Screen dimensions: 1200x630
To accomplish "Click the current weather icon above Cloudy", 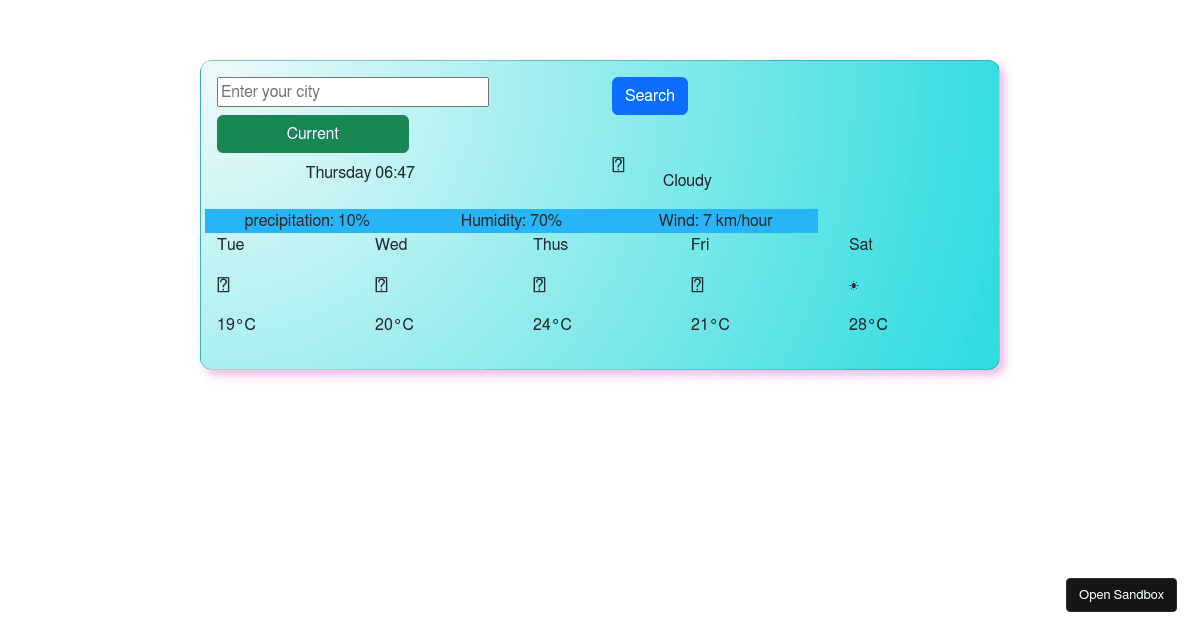I will click(617, 164).
